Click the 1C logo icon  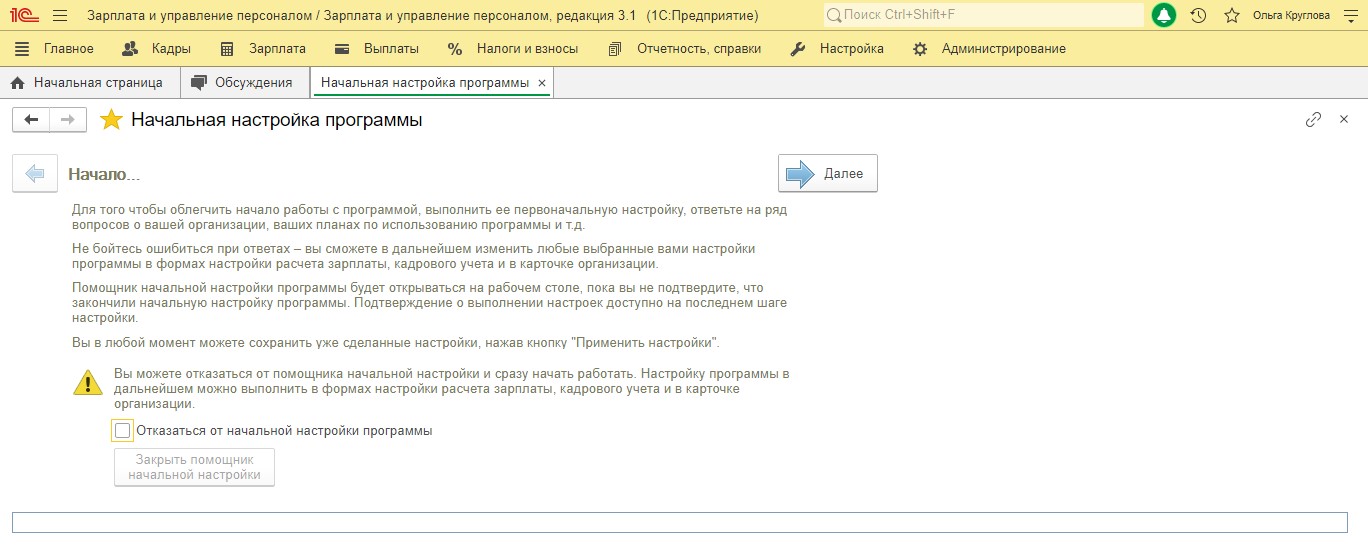tap(24, 15)
